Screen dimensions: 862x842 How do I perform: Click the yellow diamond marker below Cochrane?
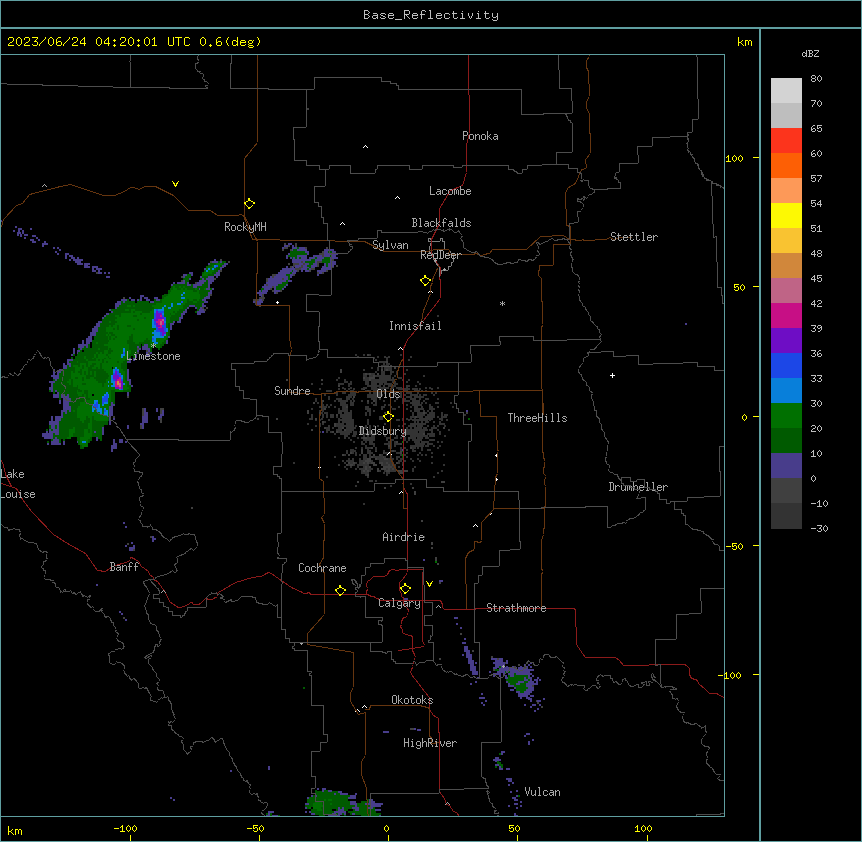340,590
